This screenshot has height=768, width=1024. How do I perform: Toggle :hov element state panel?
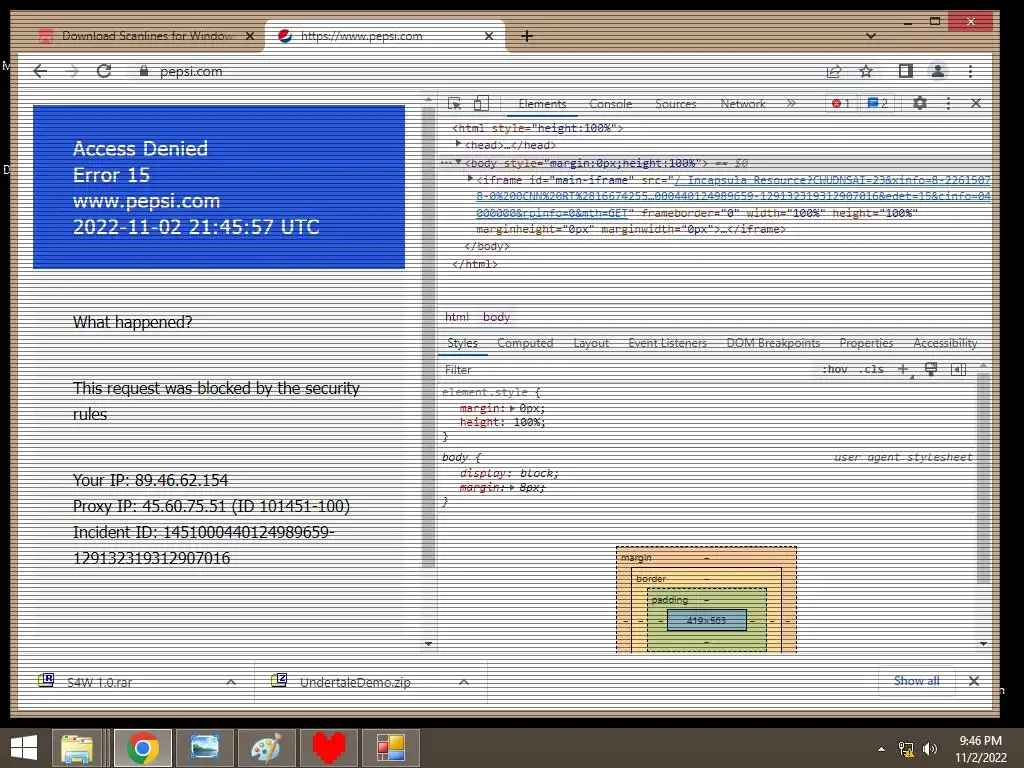(835, 370)
